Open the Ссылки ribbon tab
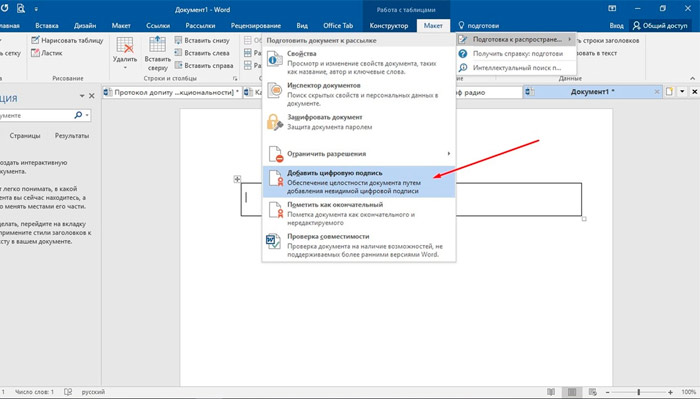The height and width of the screenshot is (400, 700). tap(158, 25)
